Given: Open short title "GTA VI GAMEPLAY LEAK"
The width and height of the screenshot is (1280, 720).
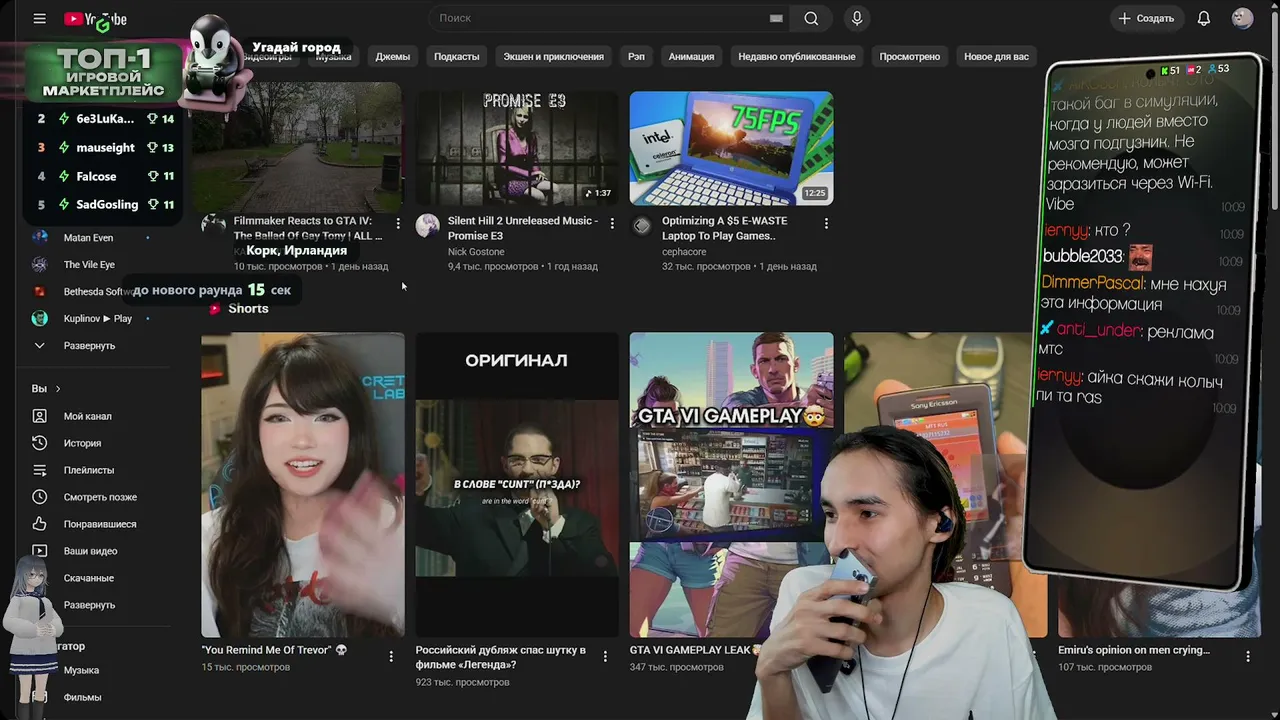Looking at the screenshot, I should (695, 650).
